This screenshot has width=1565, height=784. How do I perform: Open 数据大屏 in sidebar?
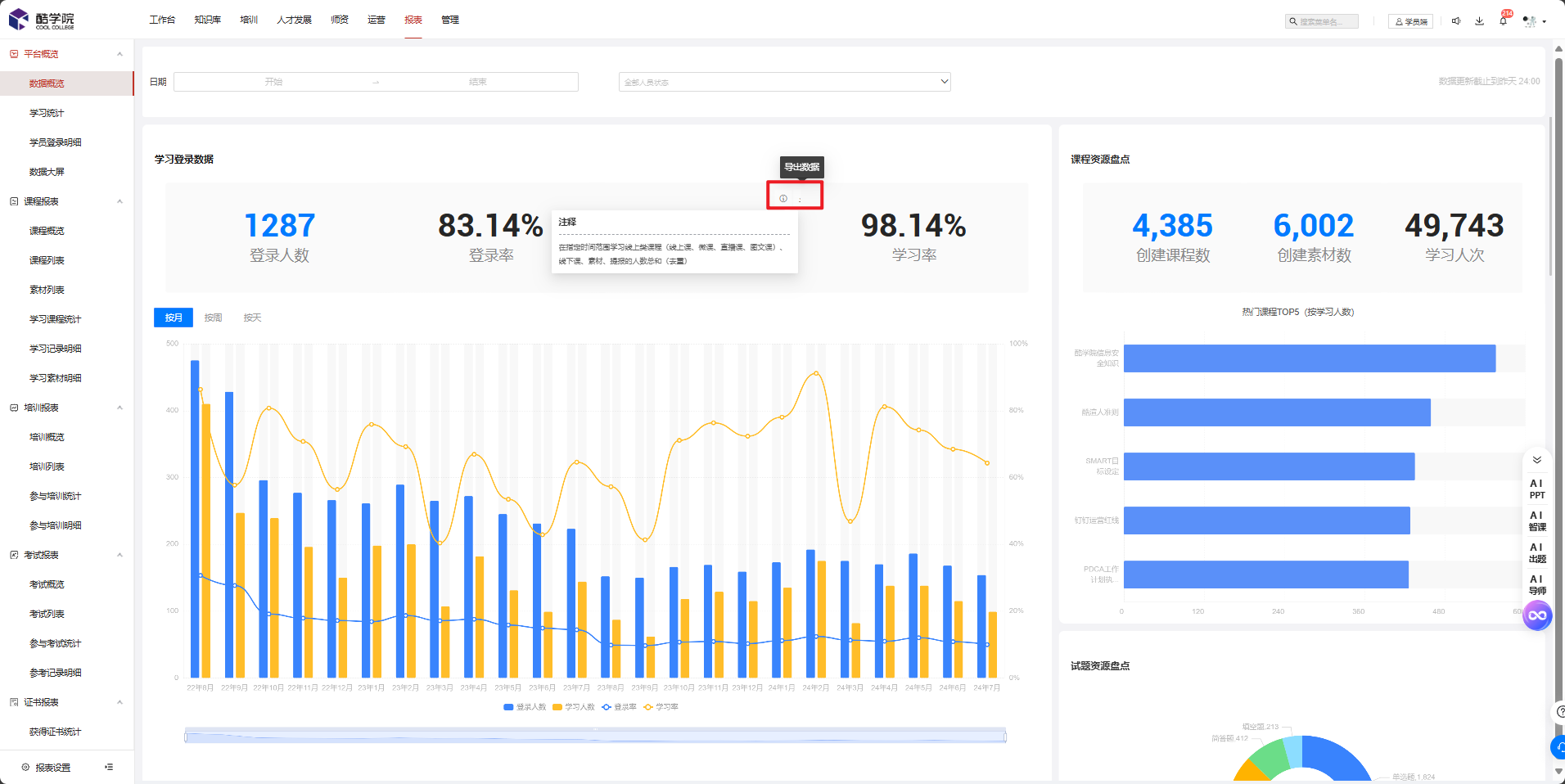click(x=47, y=172)
